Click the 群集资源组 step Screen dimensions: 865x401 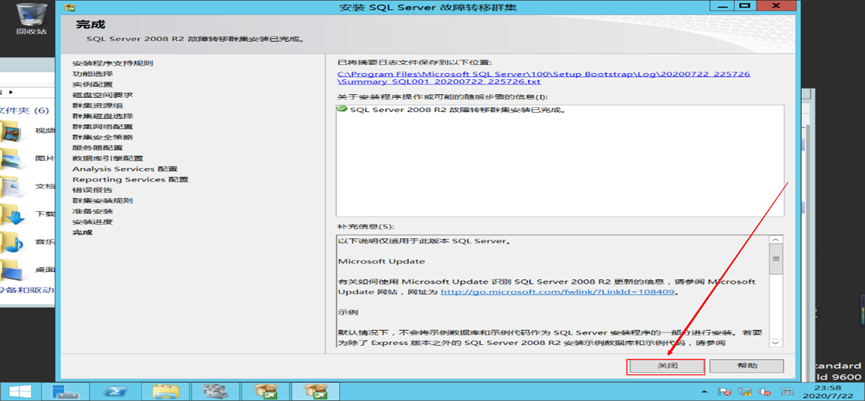click(x=97, y=105)
